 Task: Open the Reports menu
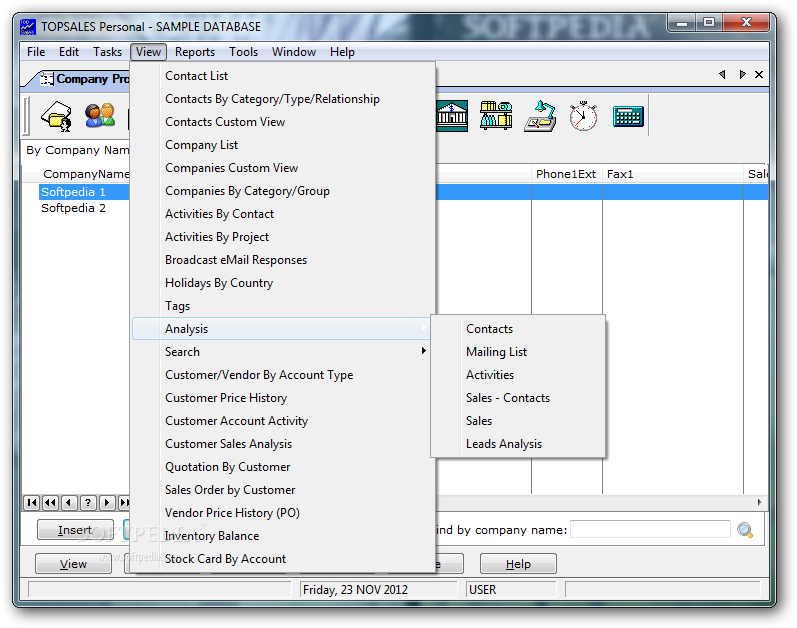(x=195, y=52)
